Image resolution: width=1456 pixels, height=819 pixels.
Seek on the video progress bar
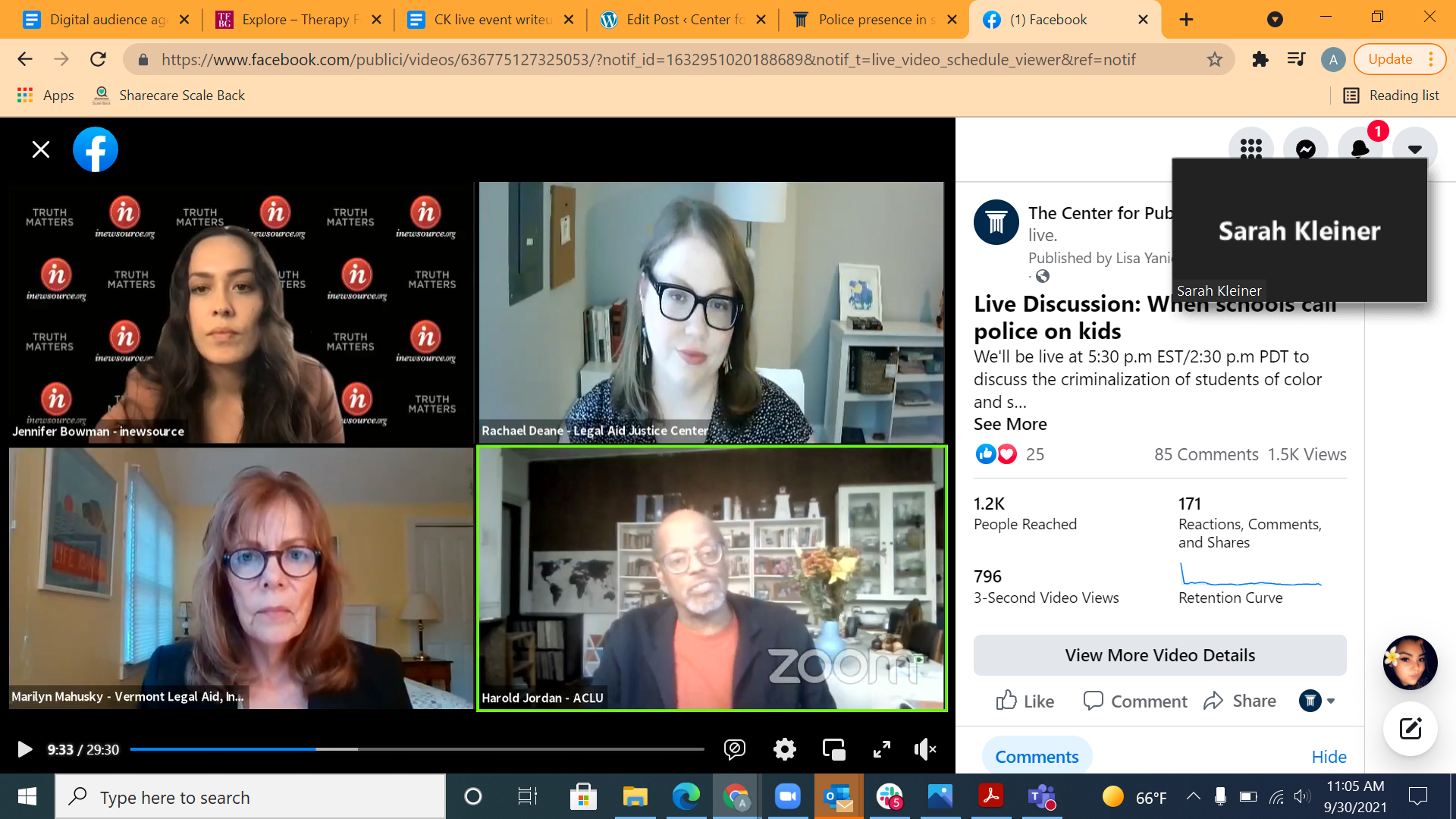417,749
